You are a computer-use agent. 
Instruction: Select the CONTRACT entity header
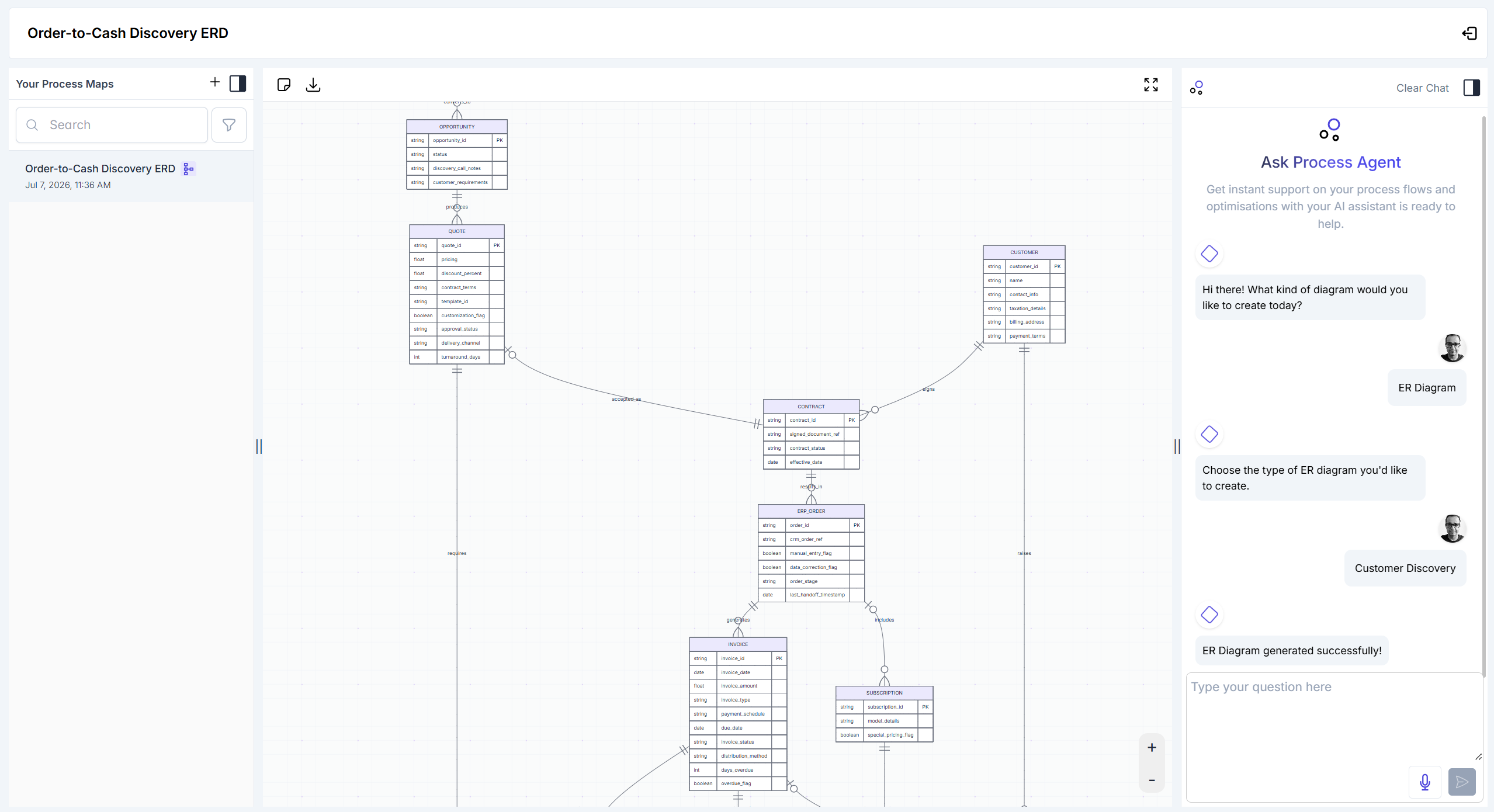click(811, 407)
